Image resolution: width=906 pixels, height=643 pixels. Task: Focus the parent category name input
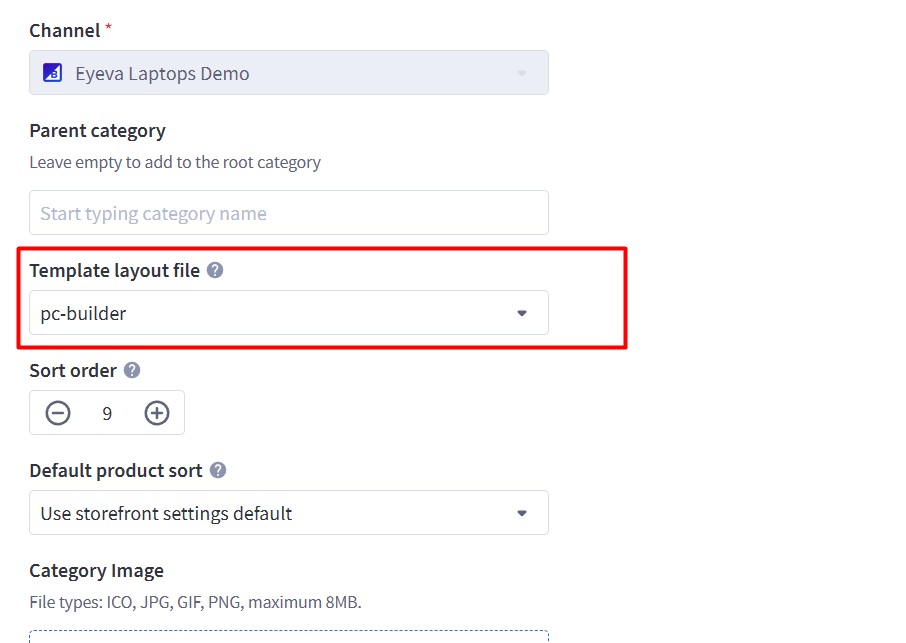pyautogui.click(x=289, y=213)
